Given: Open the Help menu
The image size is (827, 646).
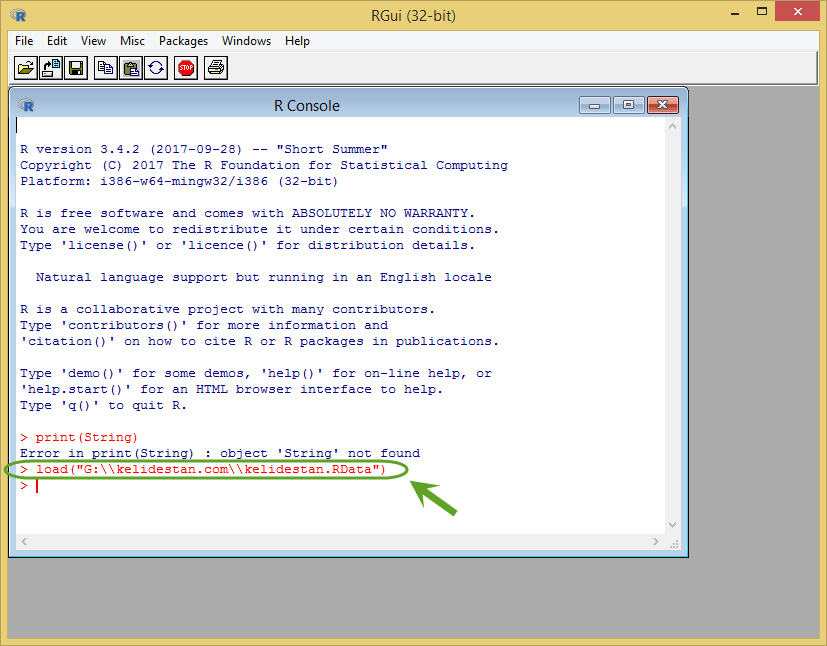Looking at the screenshot, I should coord(297,41).
